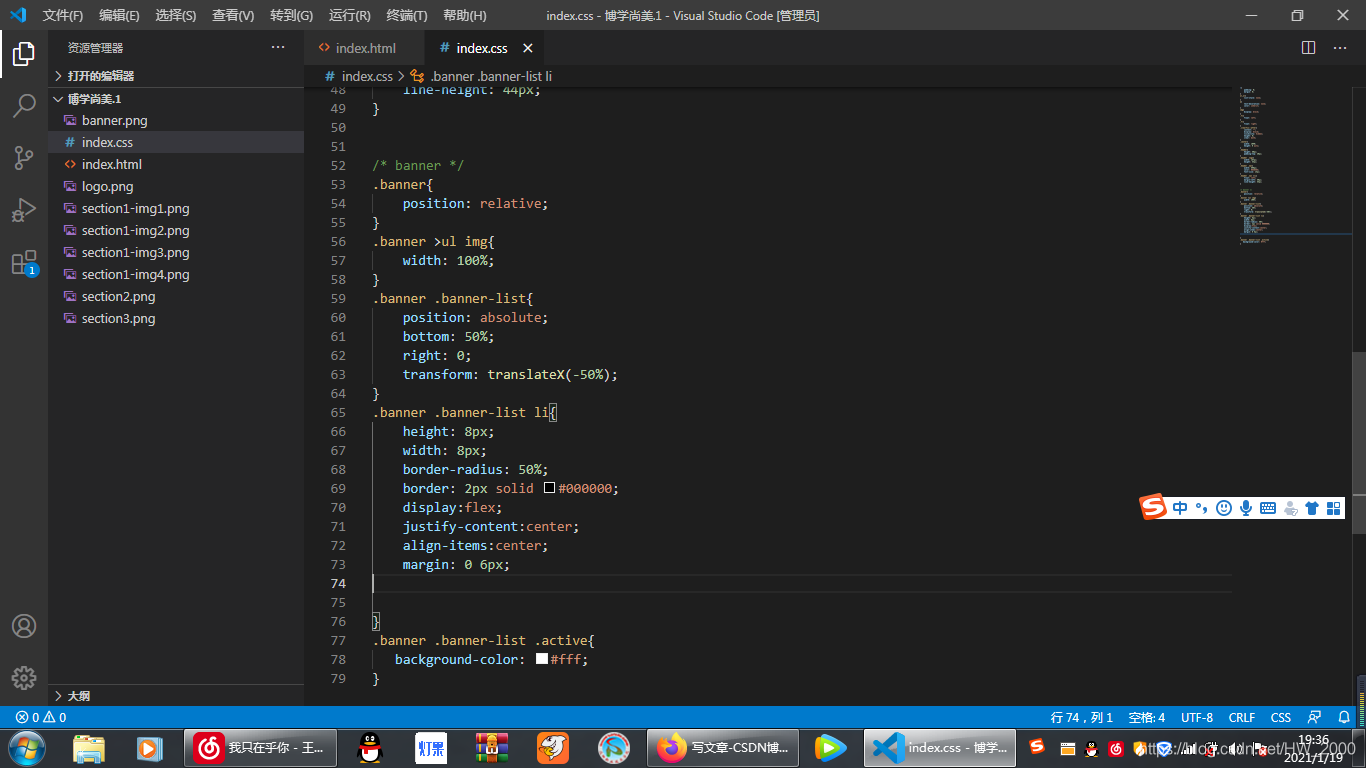Click the voice input microphone on IME bar
This screenshot has width=1366, height=768.
(x=1246, y=508)
